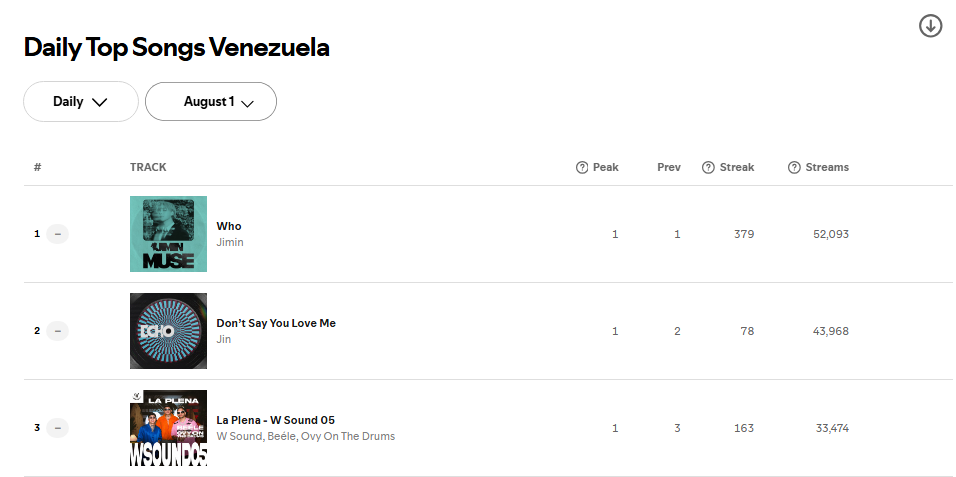
Task: Open the track titled Who
Action: (229, 226)
